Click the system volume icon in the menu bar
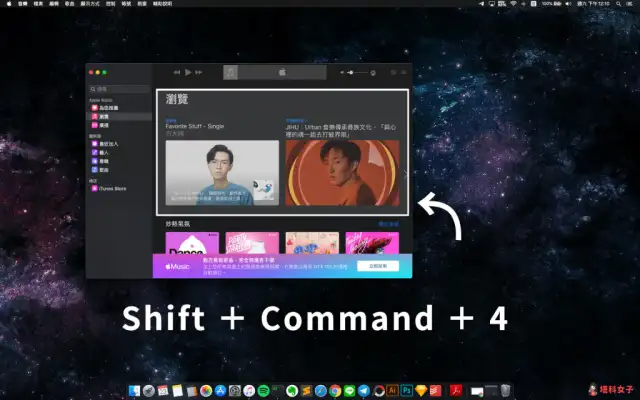Viewport: 640px width, 400px height. 569,4
